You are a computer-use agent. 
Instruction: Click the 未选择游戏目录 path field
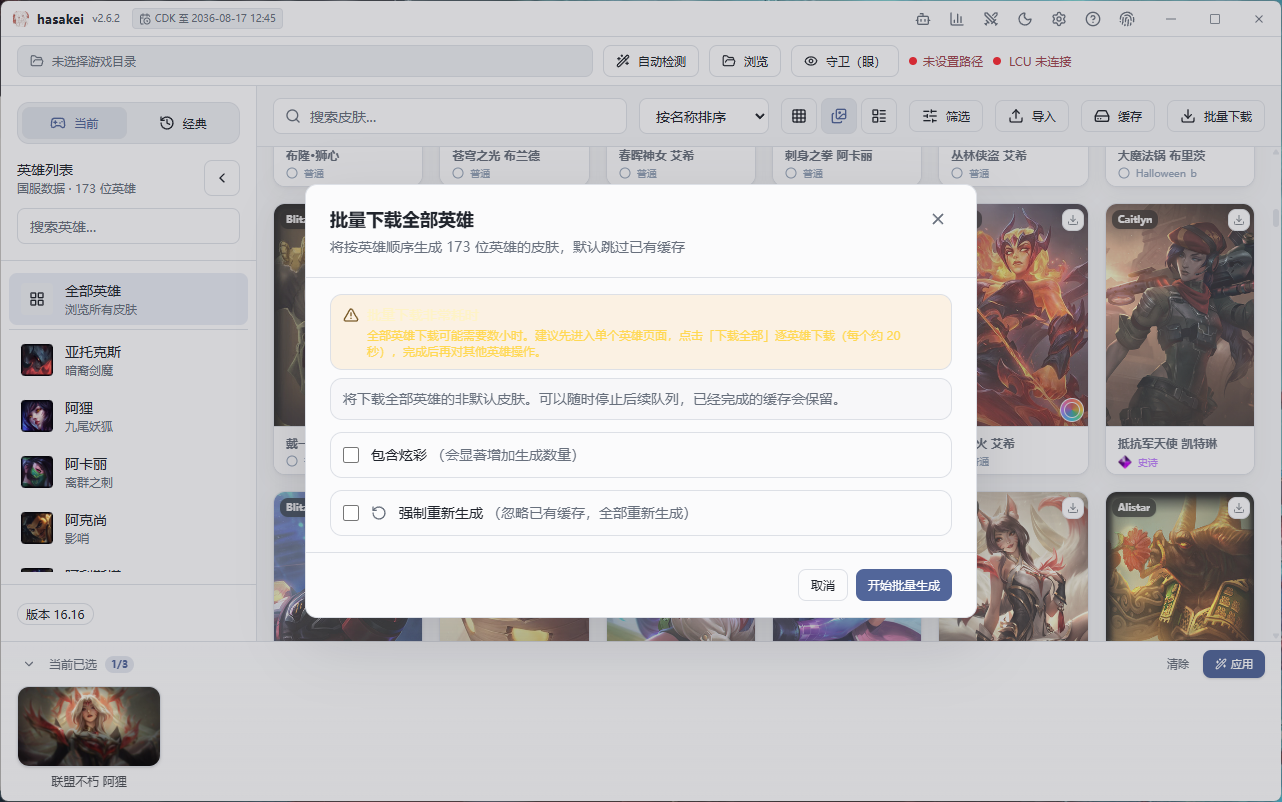305,61
